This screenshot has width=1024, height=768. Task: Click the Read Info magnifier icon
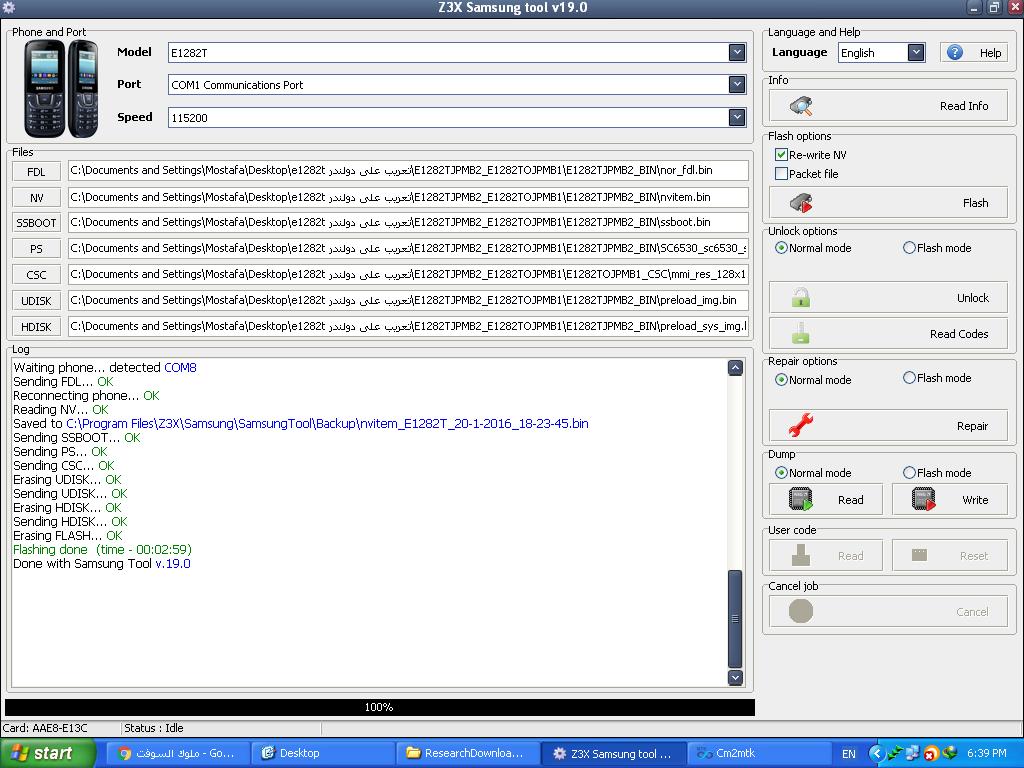coord(801,106)
